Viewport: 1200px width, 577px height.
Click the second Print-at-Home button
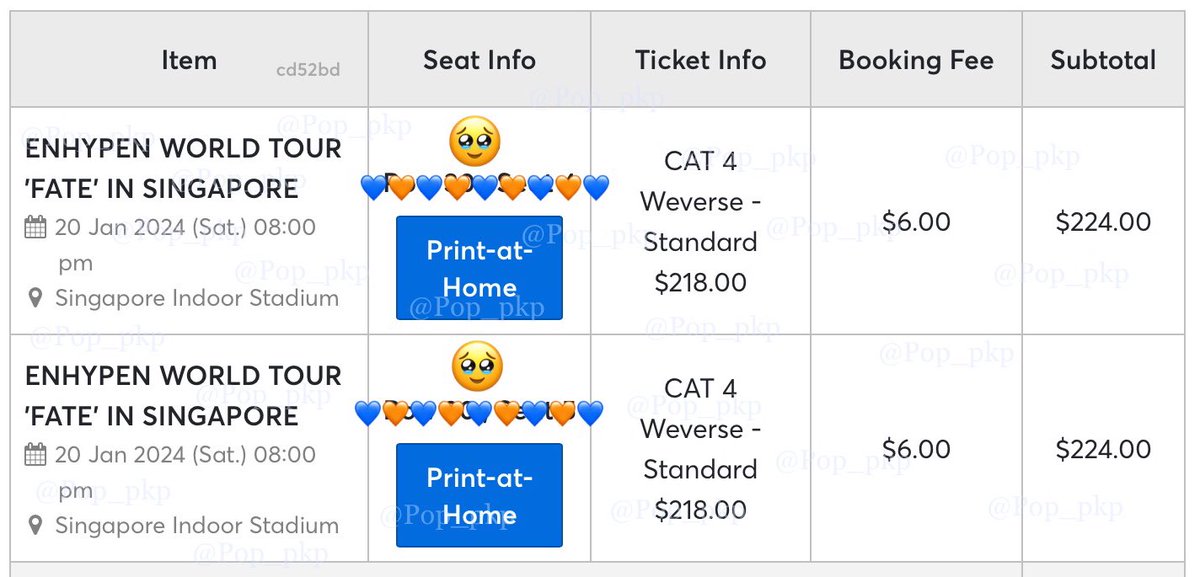479,495
